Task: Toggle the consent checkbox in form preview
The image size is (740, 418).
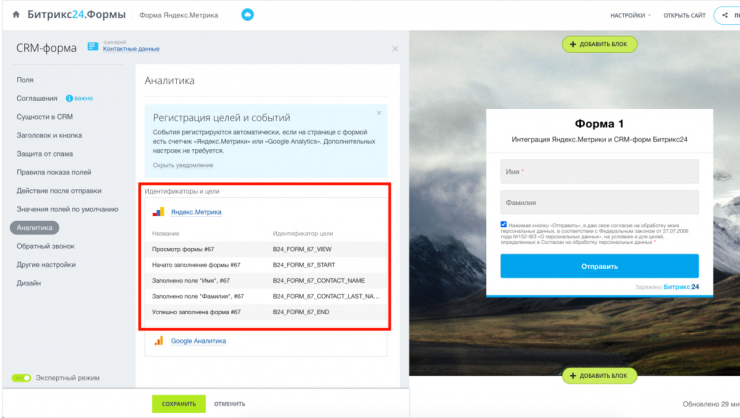Action: tap(504, 225)
